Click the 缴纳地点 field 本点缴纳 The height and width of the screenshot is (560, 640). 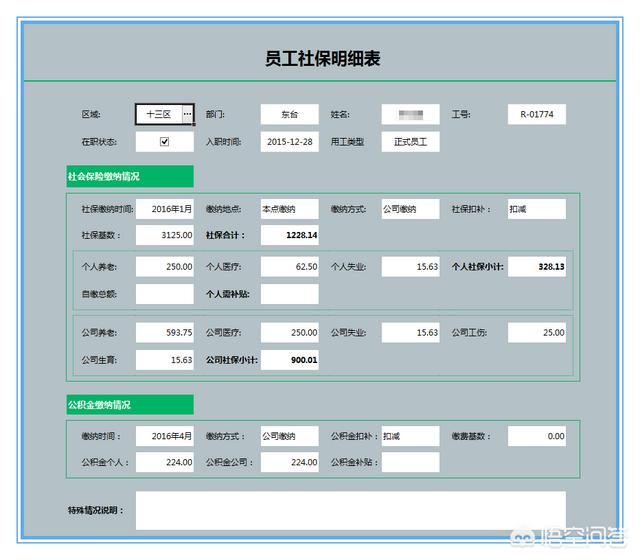tap(290, 209)
